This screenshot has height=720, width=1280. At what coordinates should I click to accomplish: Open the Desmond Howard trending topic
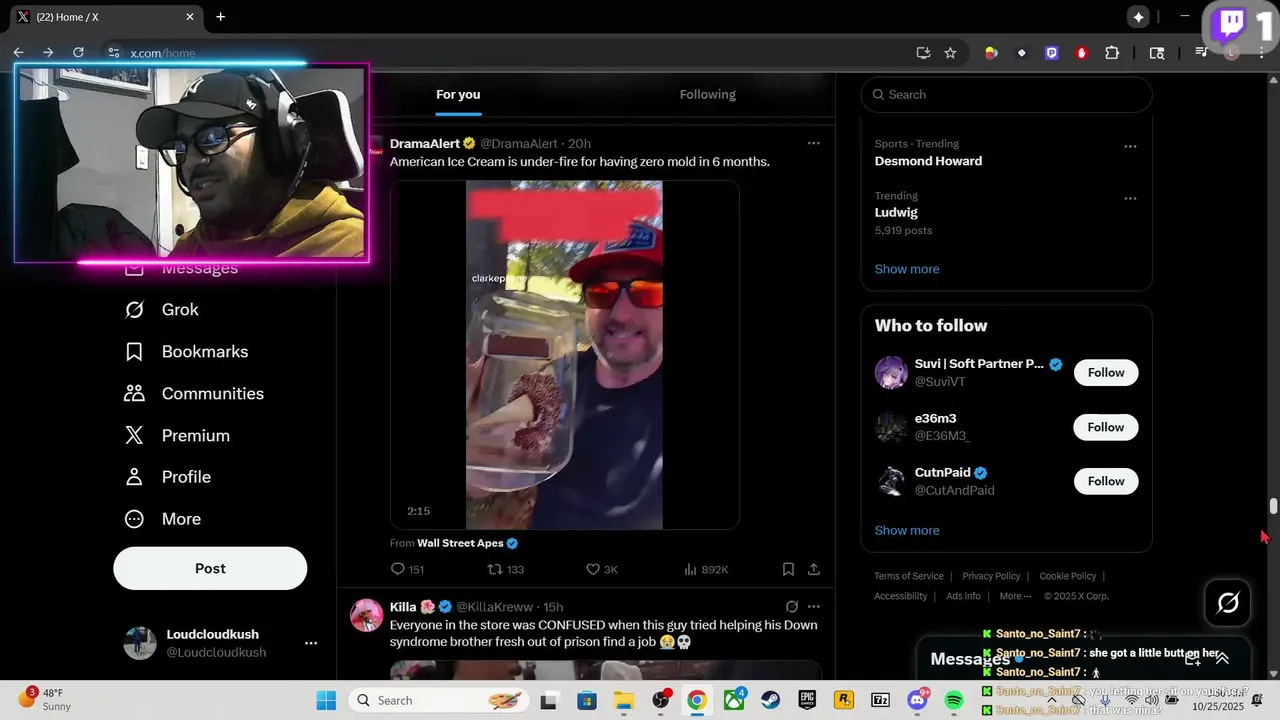(928, 161)
